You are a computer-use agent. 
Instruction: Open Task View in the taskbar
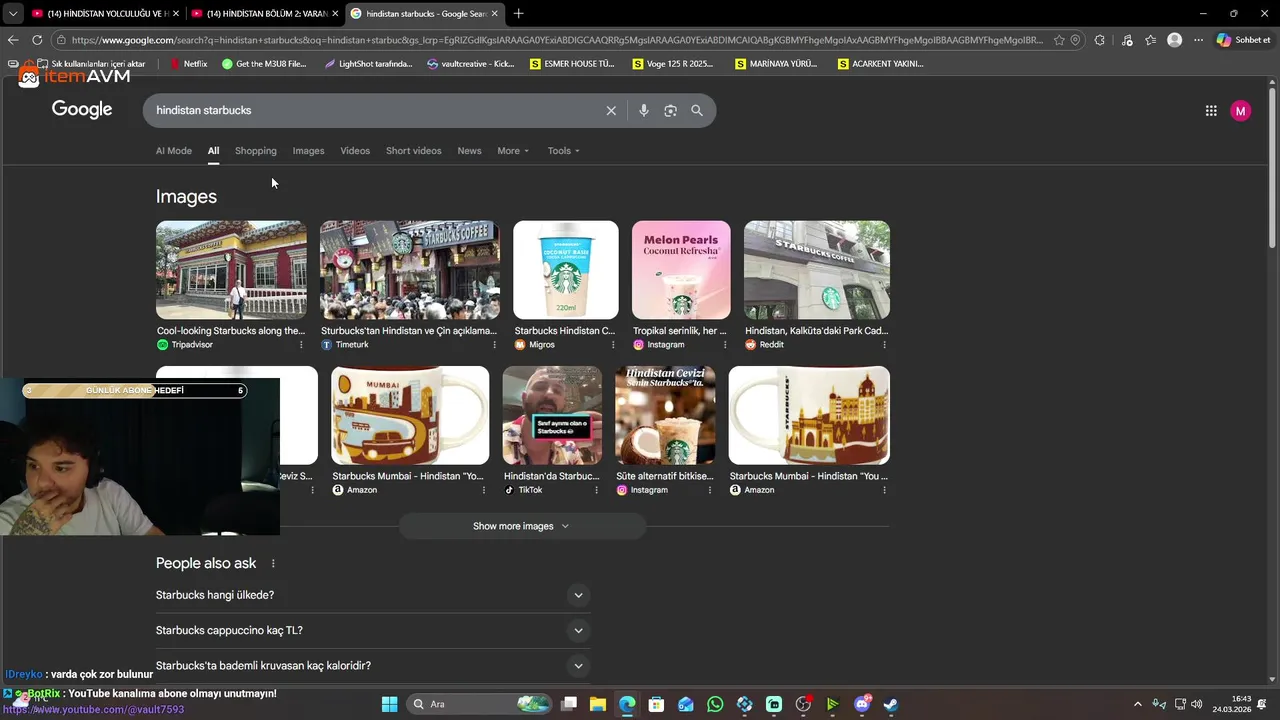click(569, 704)
